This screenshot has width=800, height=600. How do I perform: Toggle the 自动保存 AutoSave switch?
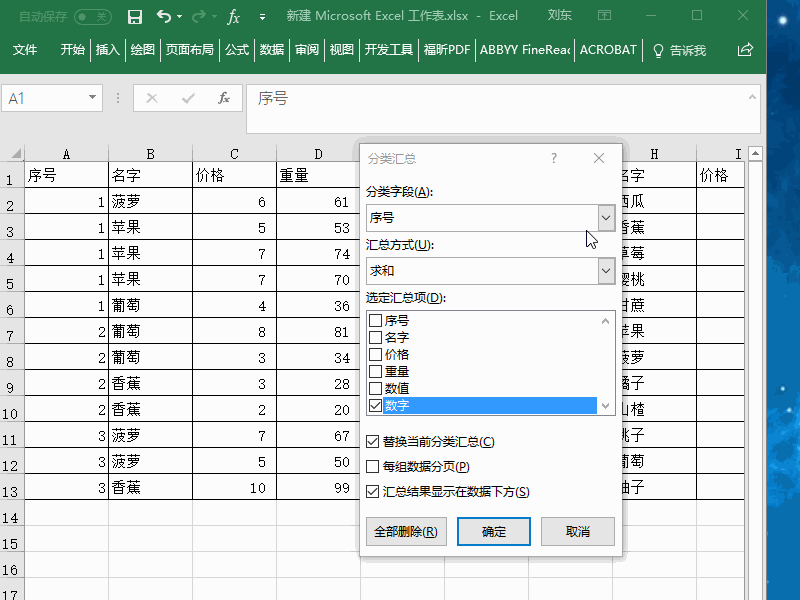(95, 16)
